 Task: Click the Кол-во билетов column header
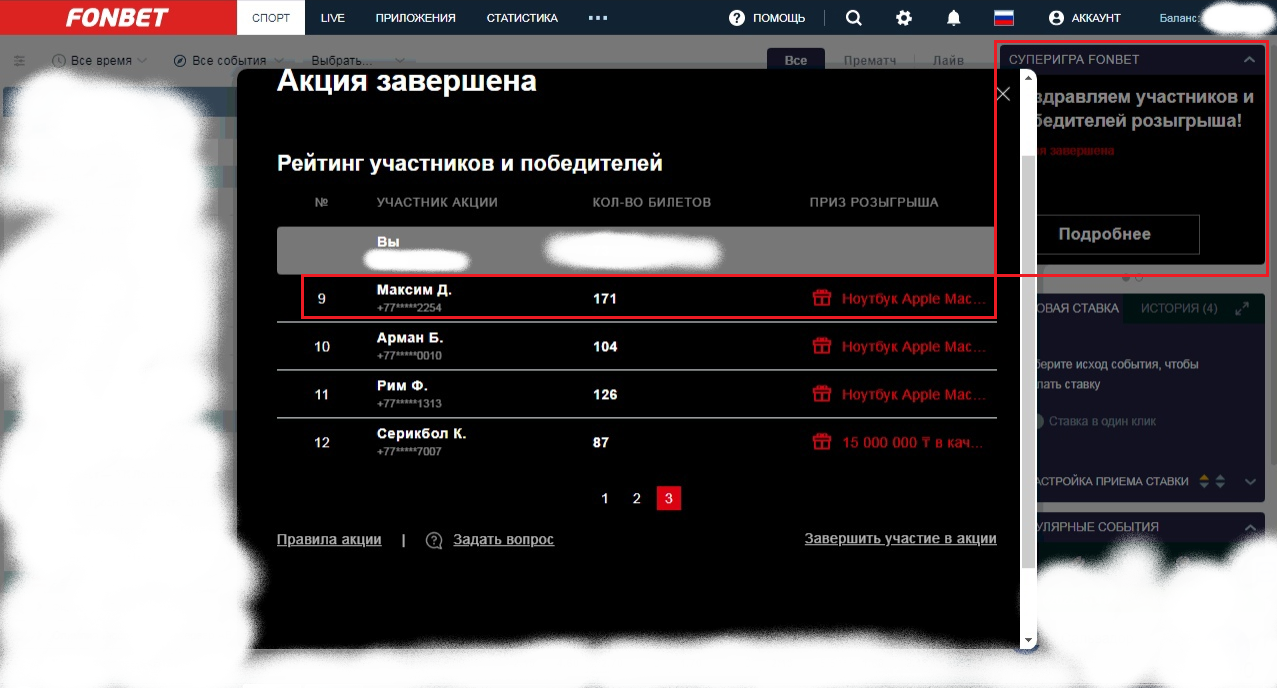(652, 202)
